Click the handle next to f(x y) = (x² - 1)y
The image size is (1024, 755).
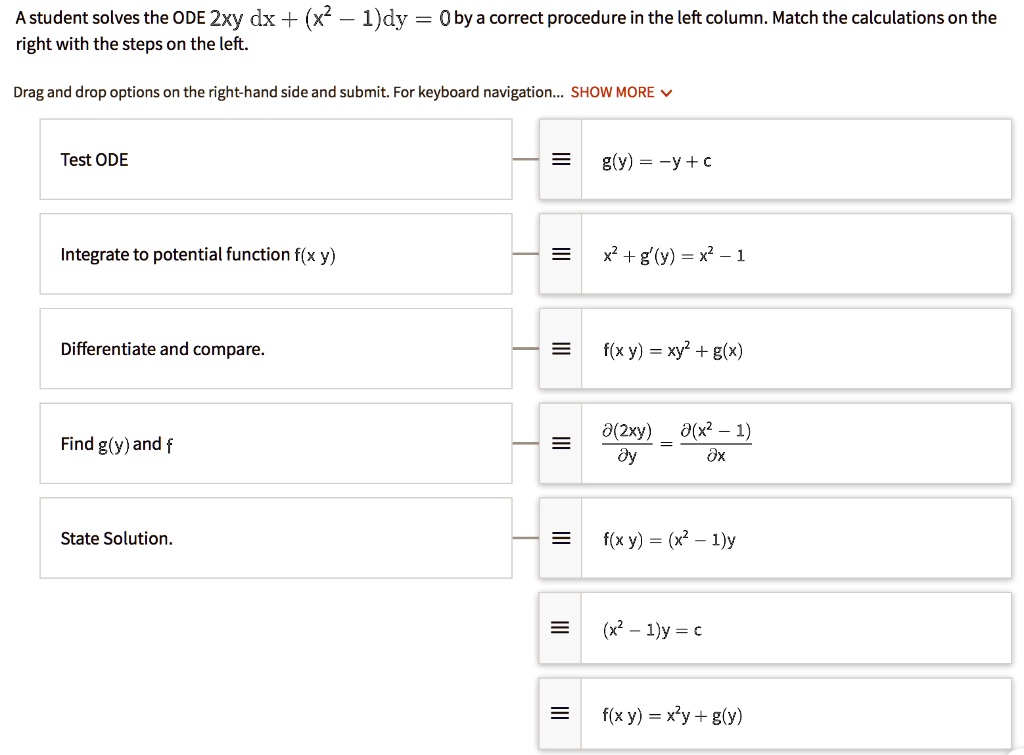[x=560, y=538]
